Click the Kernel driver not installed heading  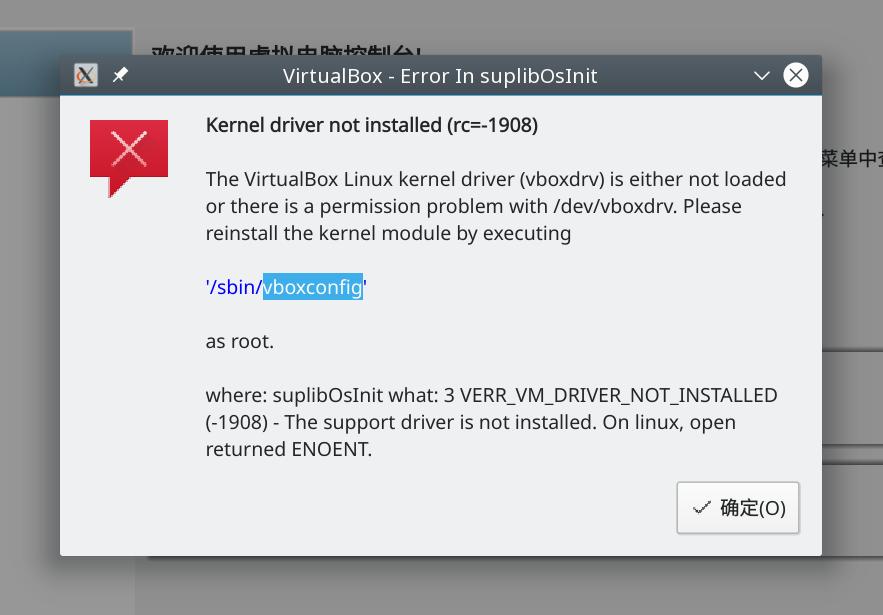tap(371, 125)
